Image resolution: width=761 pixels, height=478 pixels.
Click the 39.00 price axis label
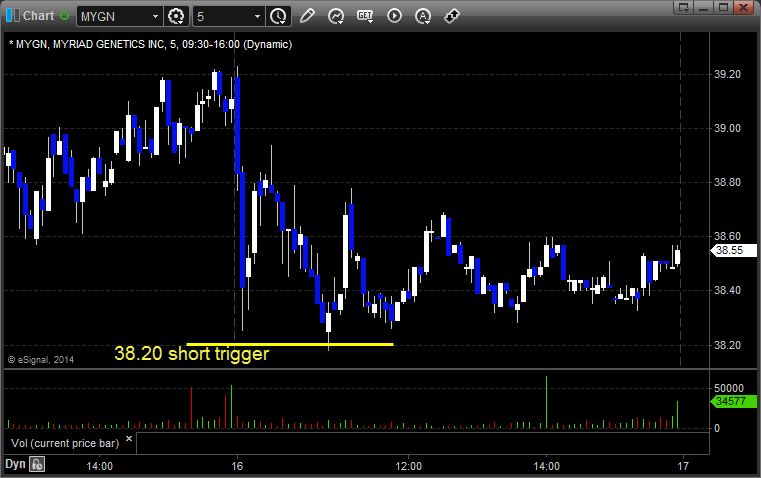point(727,128)
